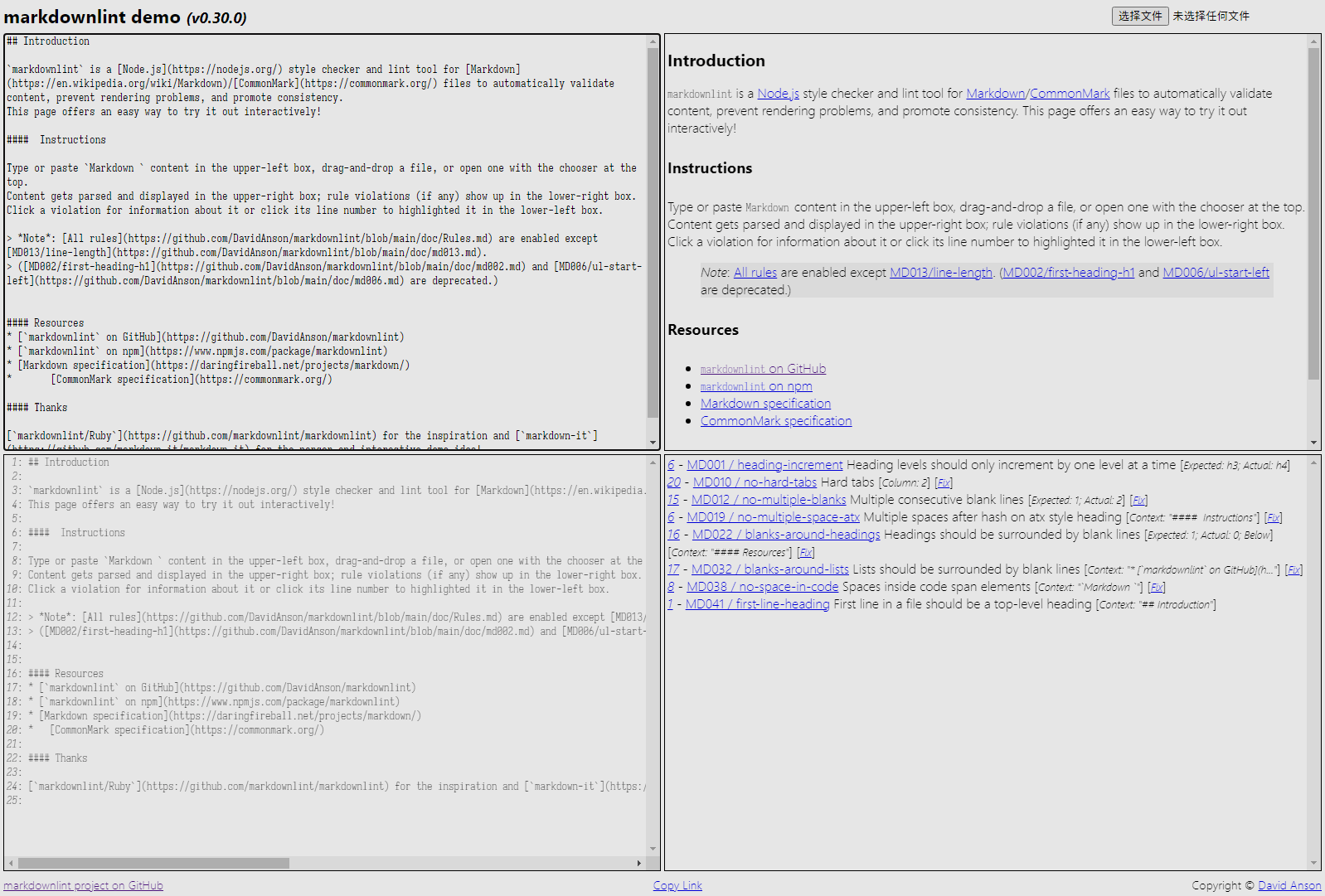1325x896 pixels.
Task: Open MD001 / heading-increment rule link
Action: pyautogui.click(x=764, y=465)
